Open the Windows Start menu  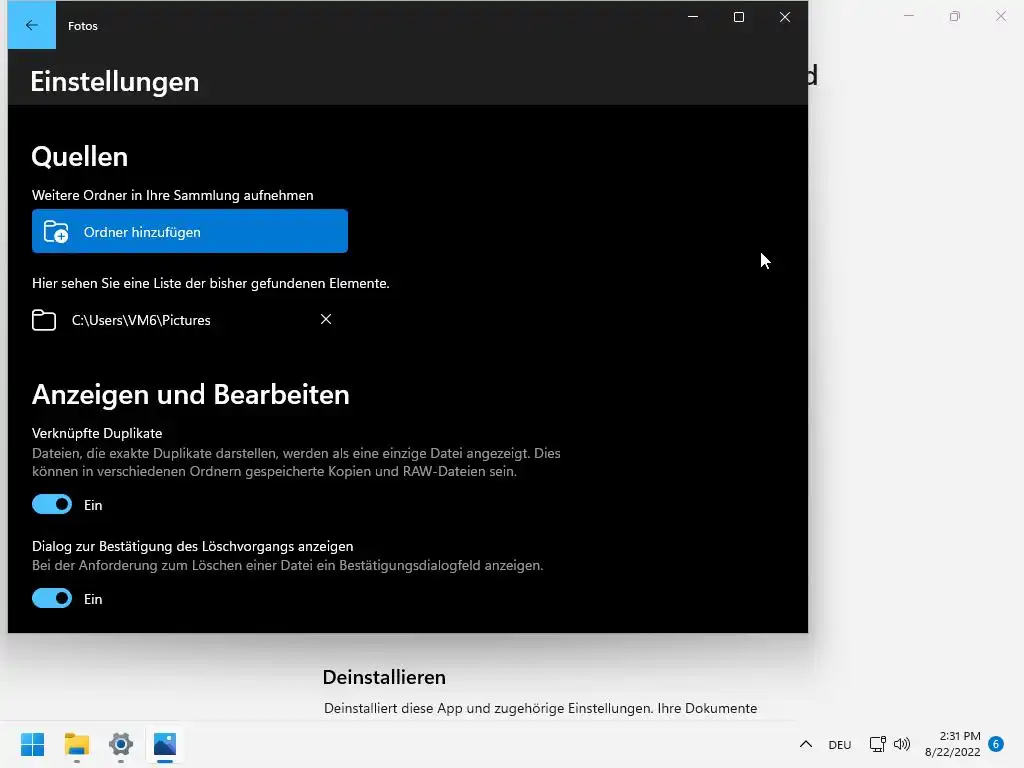[x=33, y=744]
